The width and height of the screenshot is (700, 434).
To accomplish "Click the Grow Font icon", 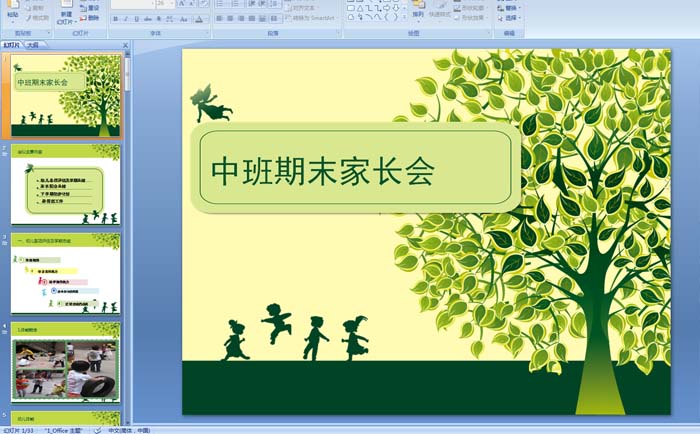I will point(182,4).
